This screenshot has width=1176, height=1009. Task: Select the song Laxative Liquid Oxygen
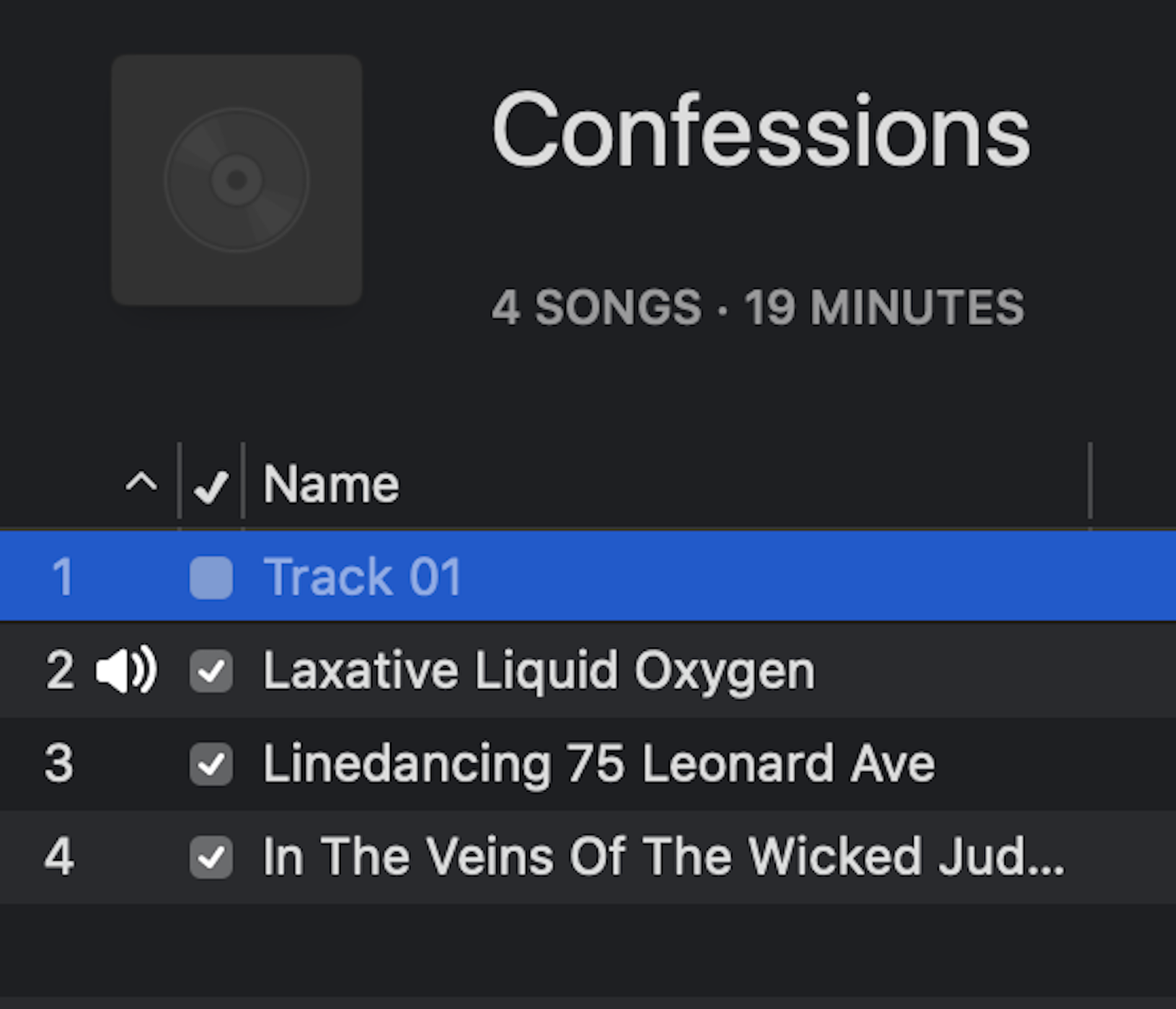pyautogui.click(x=539, y=671)
